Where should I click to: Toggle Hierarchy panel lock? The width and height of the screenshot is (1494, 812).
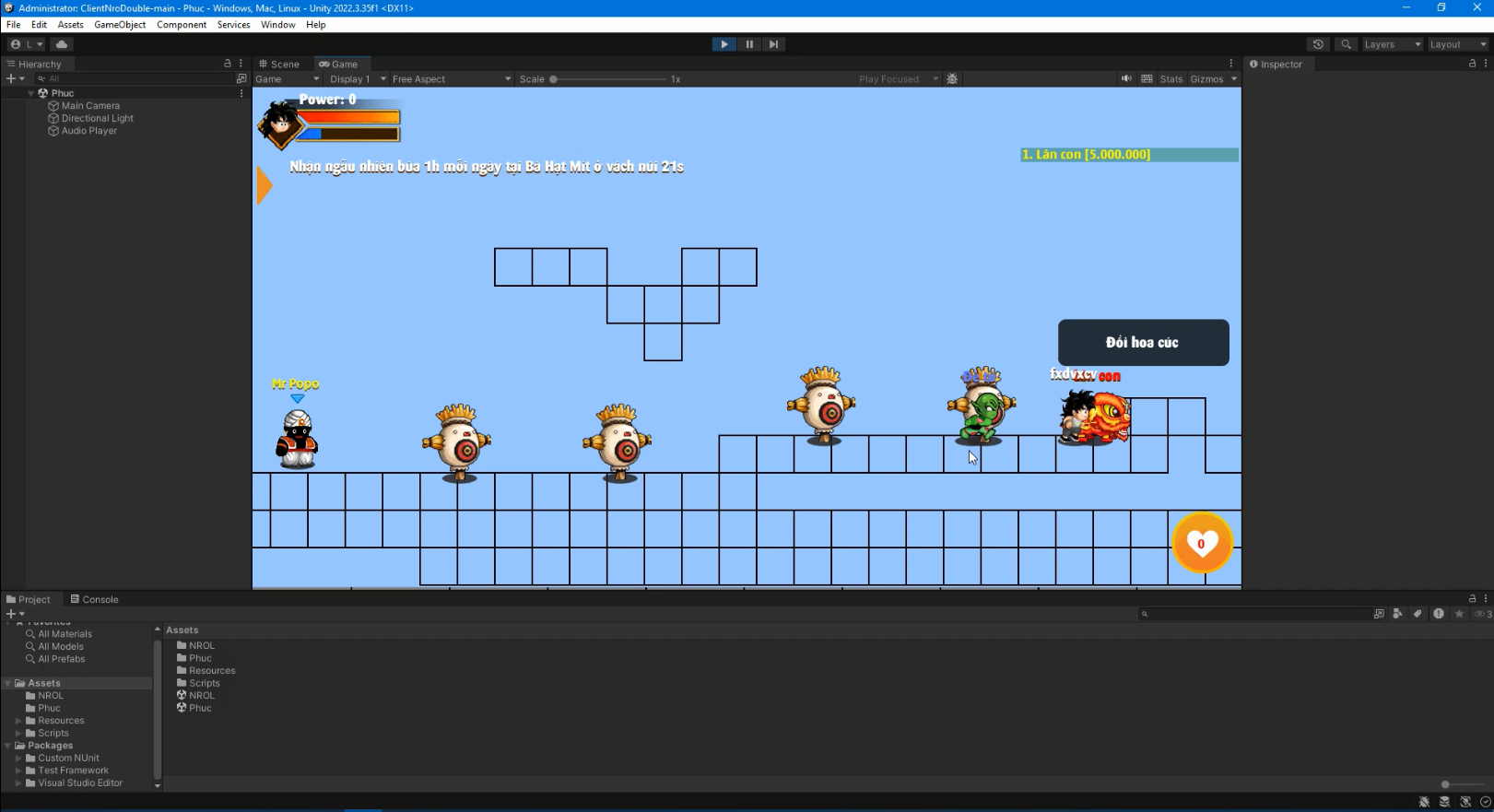228,64
